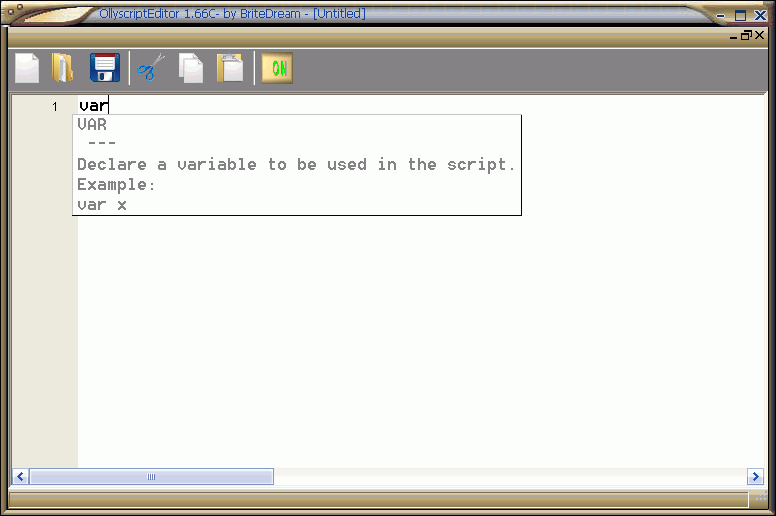Click the right arrow of horizontal scrollbar
The image size is (776, 516).
(755, 477)
